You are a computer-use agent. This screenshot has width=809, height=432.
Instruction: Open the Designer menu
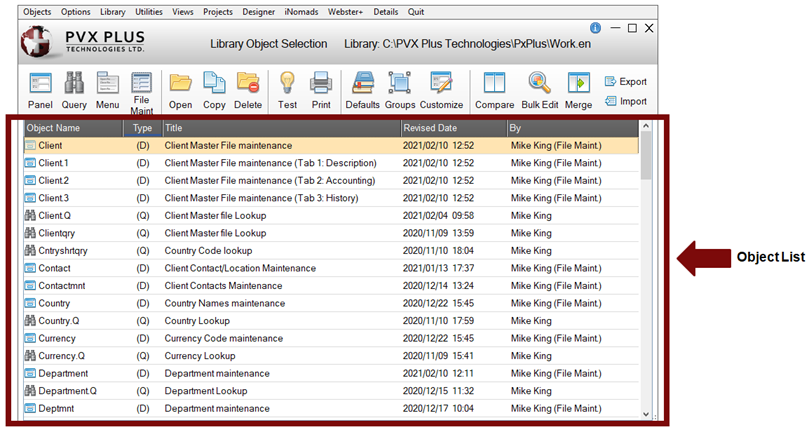(x=260, y=12)
